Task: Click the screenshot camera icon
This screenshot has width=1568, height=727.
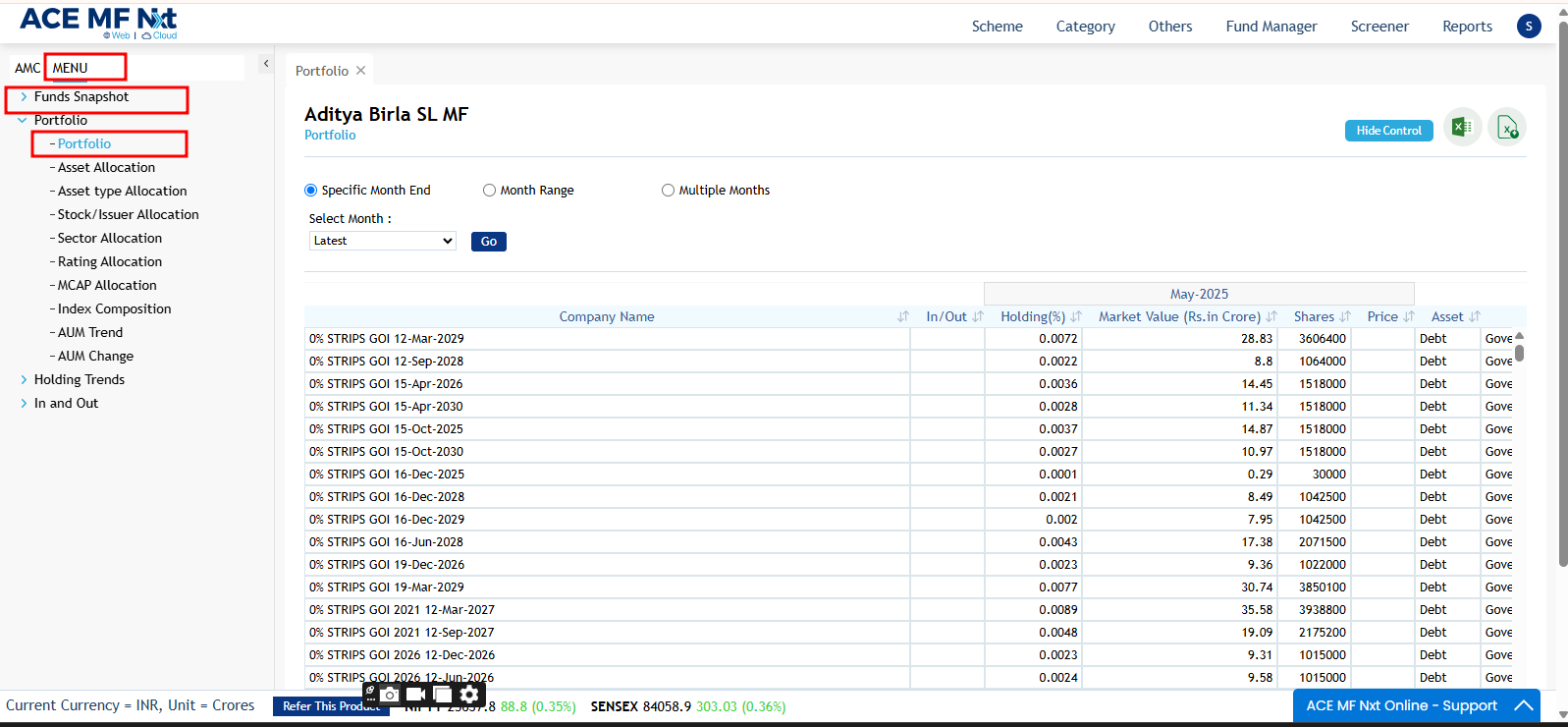Action: (x=390, y=695)
